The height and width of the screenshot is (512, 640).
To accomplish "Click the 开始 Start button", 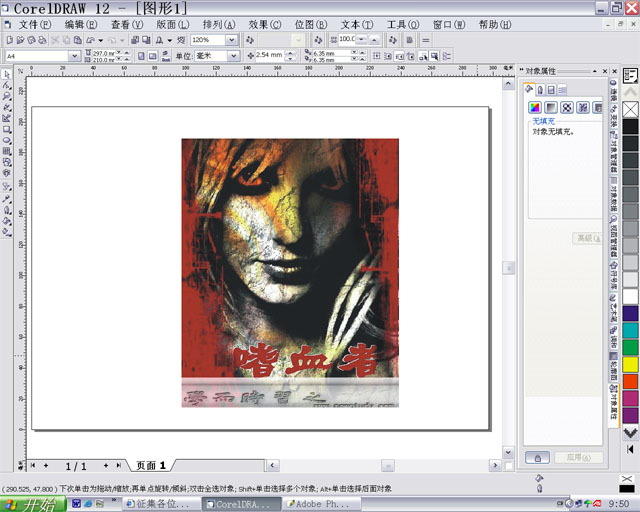I will click(x=33, y=504).
